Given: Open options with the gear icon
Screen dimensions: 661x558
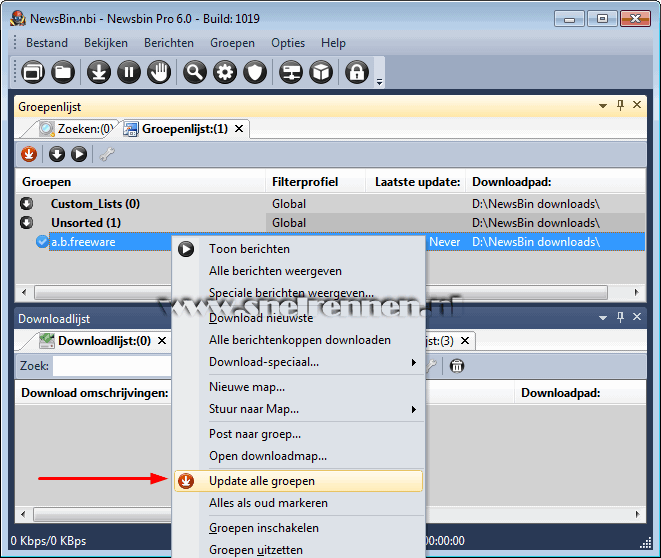Looking at the screenshot, I should point(225,72).
